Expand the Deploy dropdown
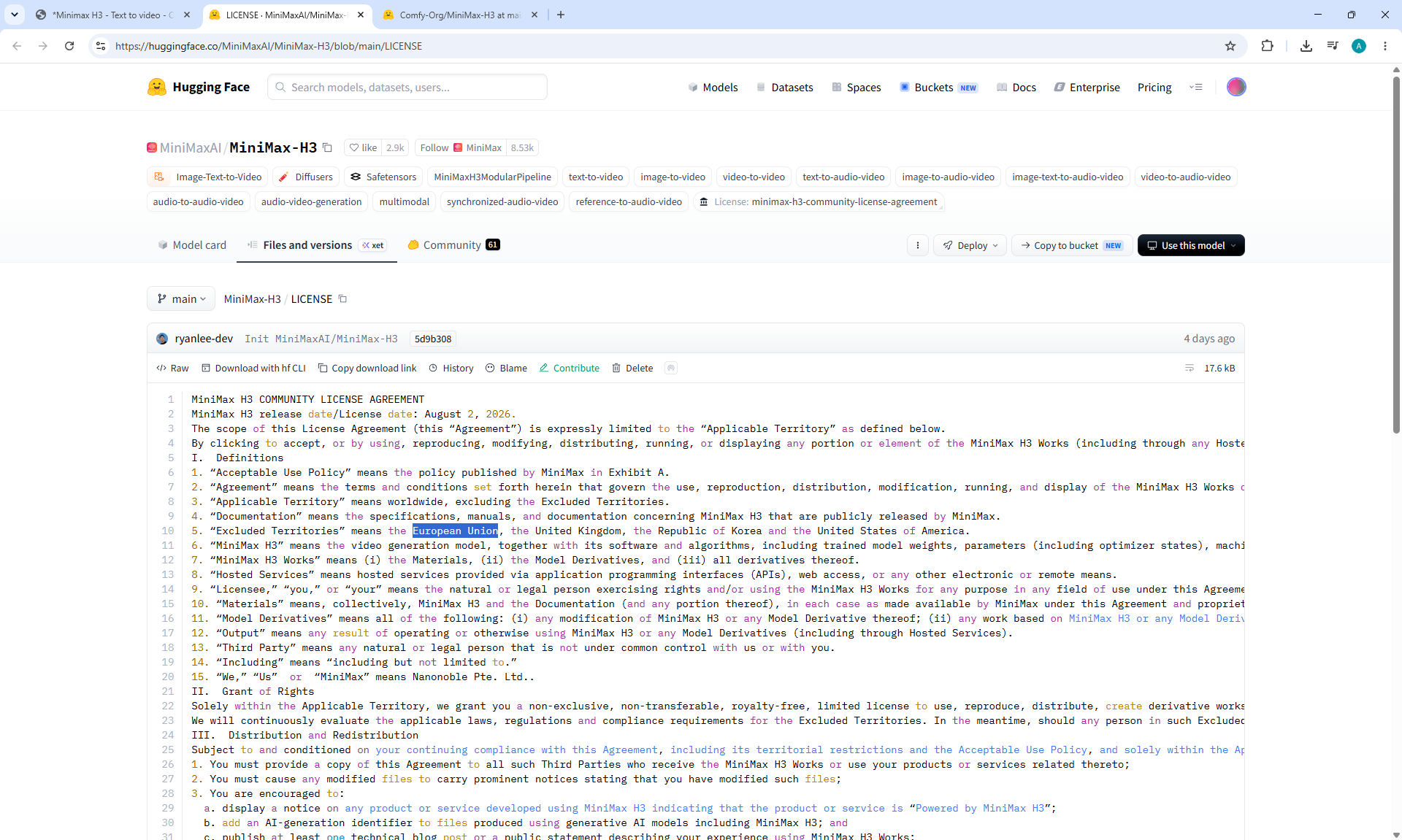 pos(970,245)
